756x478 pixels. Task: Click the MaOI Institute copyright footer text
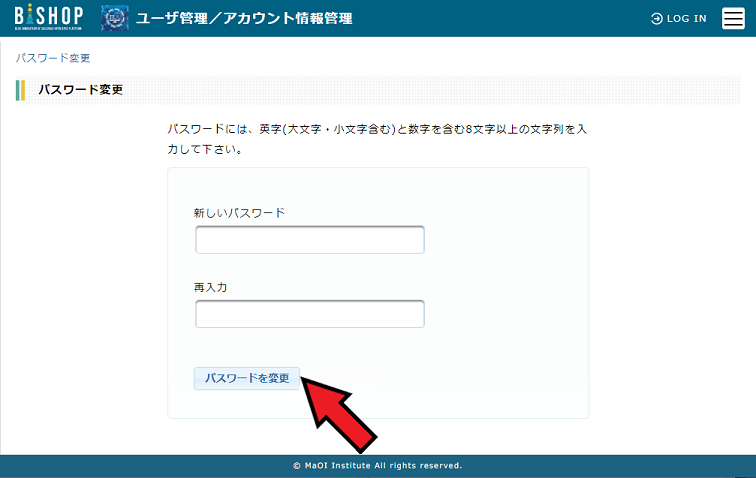pos(378,465)
